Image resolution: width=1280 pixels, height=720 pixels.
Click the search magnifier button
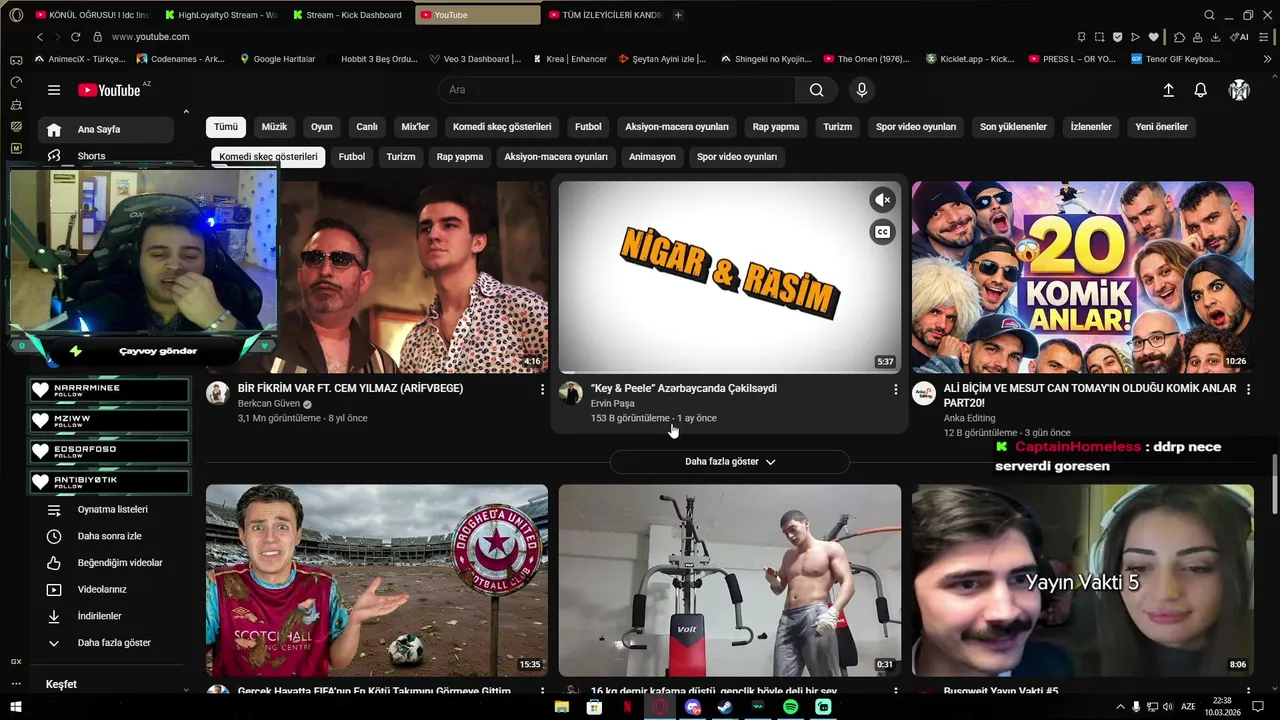[x=817, y=90]
